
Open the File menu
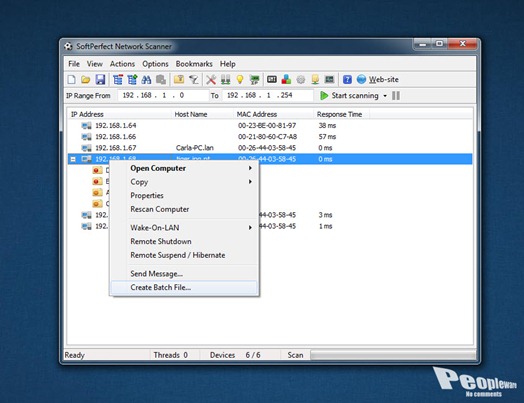pos(74,64)
